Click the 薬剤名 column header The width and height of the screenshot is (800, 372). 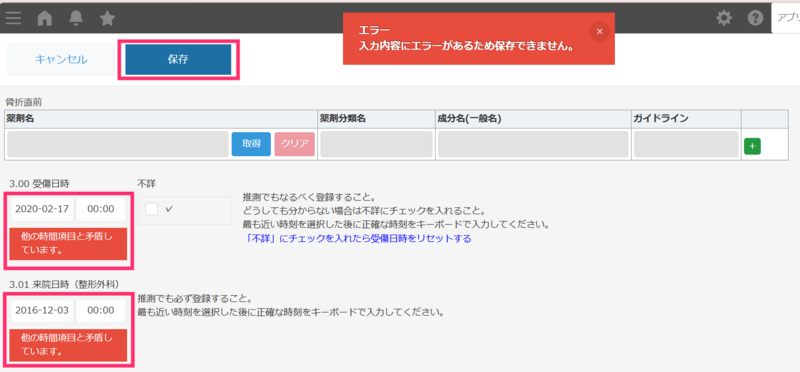(161, 119)
